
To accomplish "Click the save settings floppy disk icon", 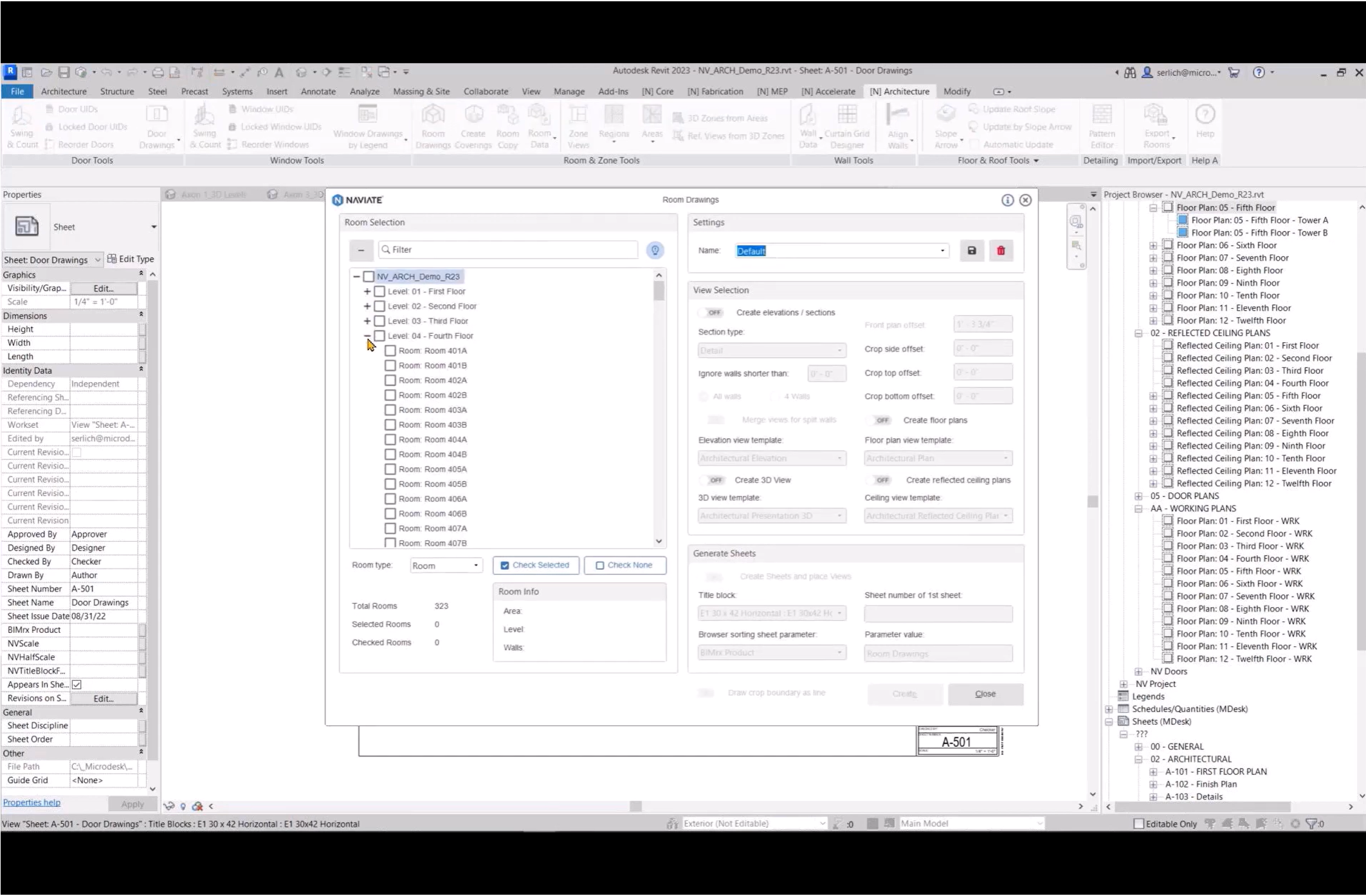I will click(971, 250).
